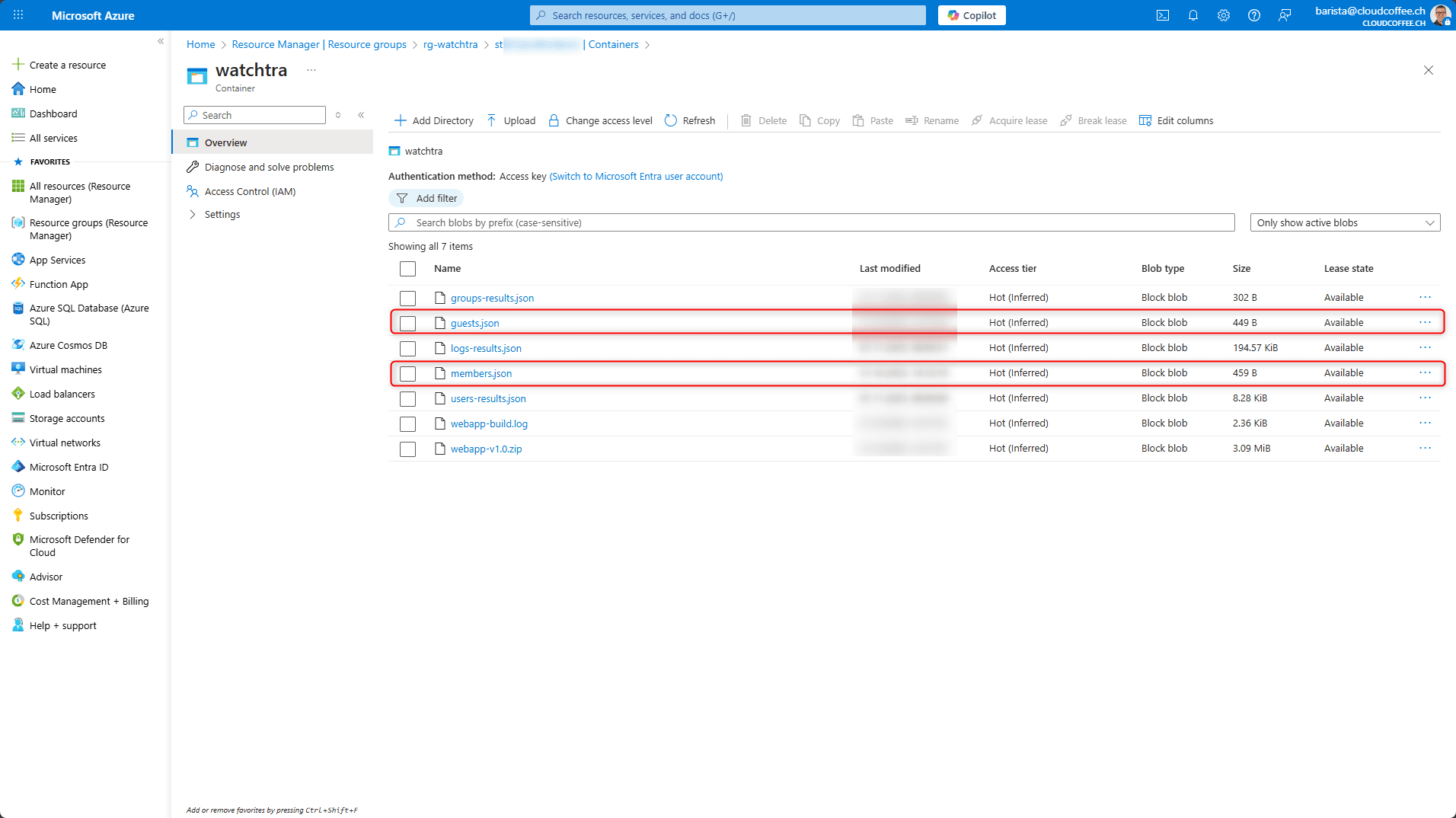This screenshot has width=1456, height=818.
Task: Click Upload in the container toolbar
Action: (x=511, y=120)
